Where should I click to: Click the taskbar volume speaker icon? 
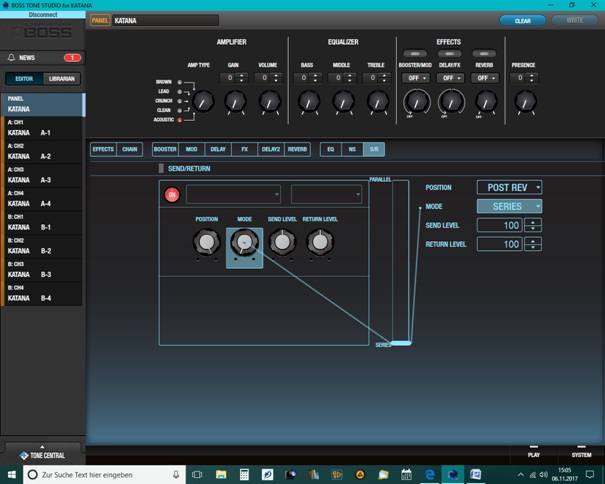point(544,474)
